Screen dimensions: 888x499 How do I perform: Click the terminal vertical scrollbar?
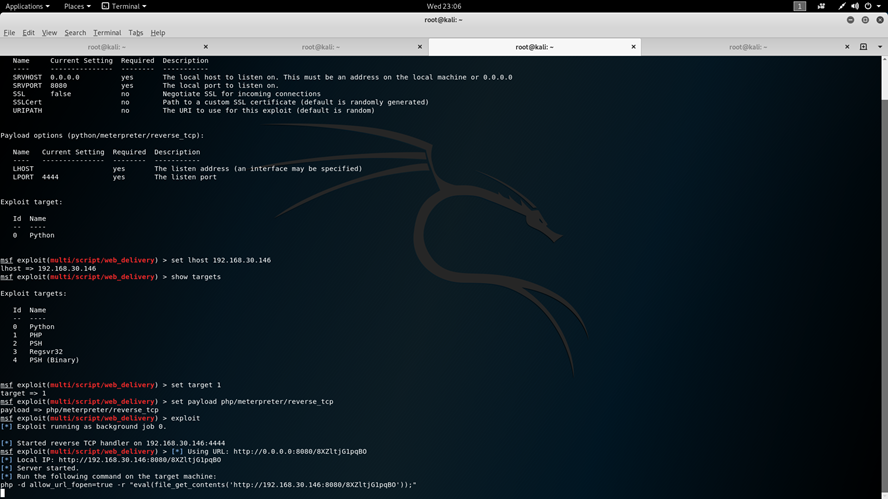[x=884, y=277]
